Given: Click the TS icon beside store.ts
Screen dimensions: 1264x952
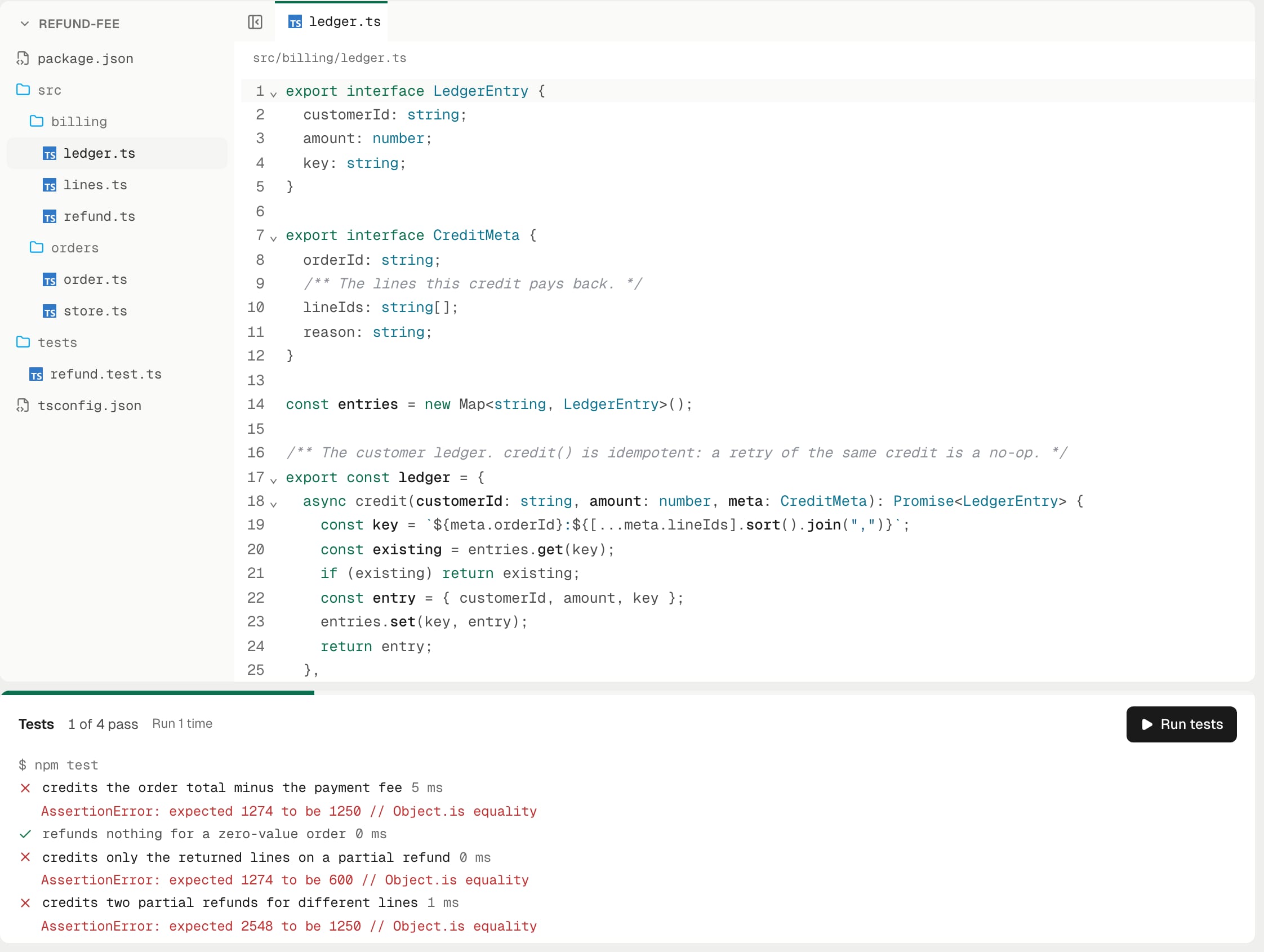Looking at the screenshot, I should 50,311.
